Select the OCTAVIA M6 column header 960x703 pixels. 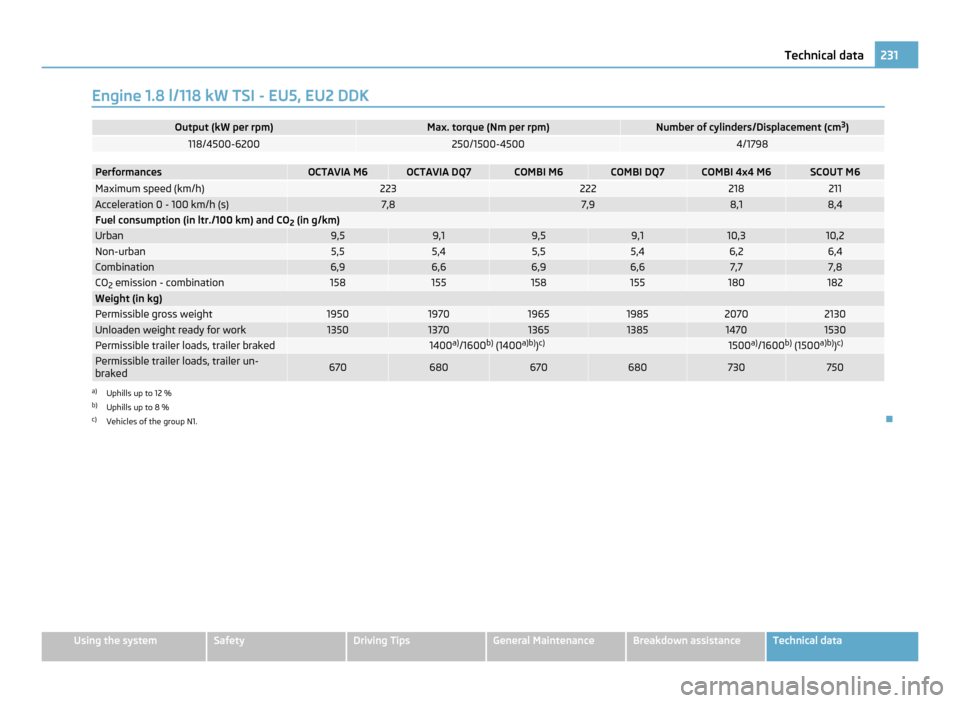[x=337, y=172]
